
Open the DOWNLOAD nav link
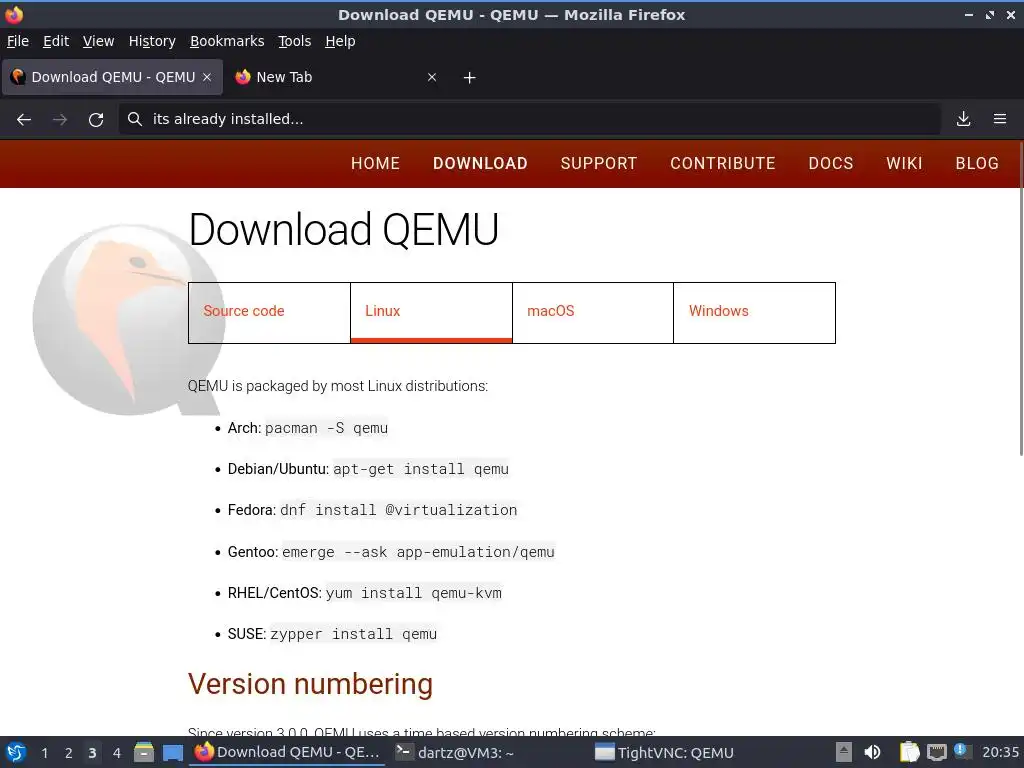pos(480,163)
